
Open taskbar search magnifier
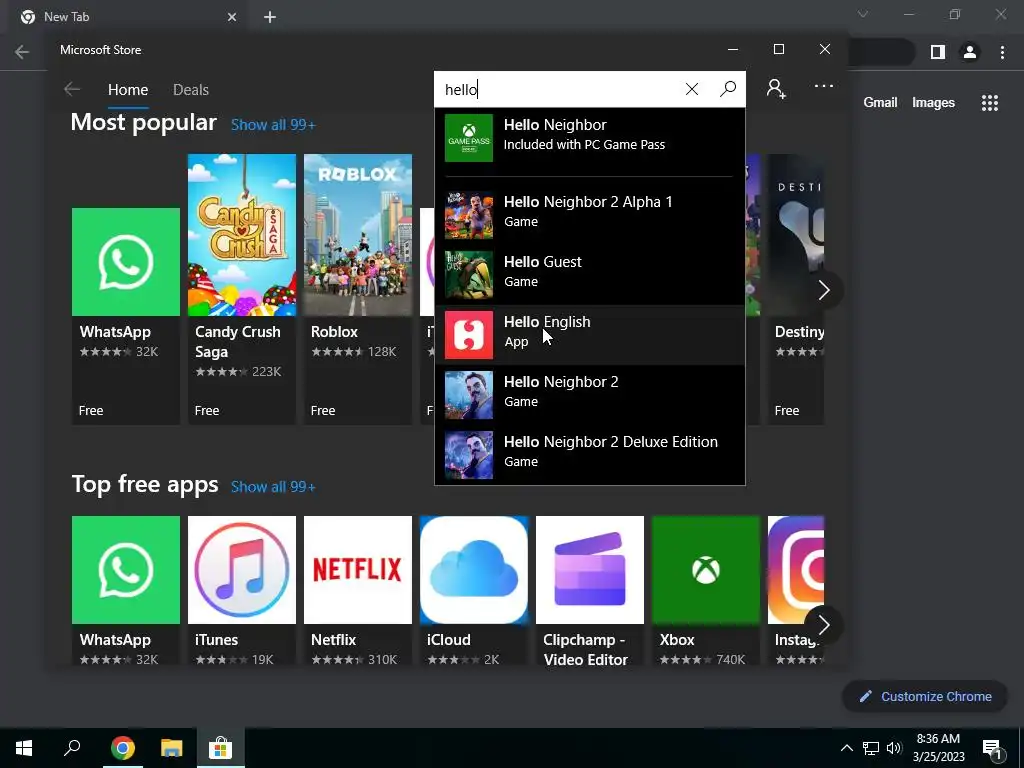[x=72, y=748]
